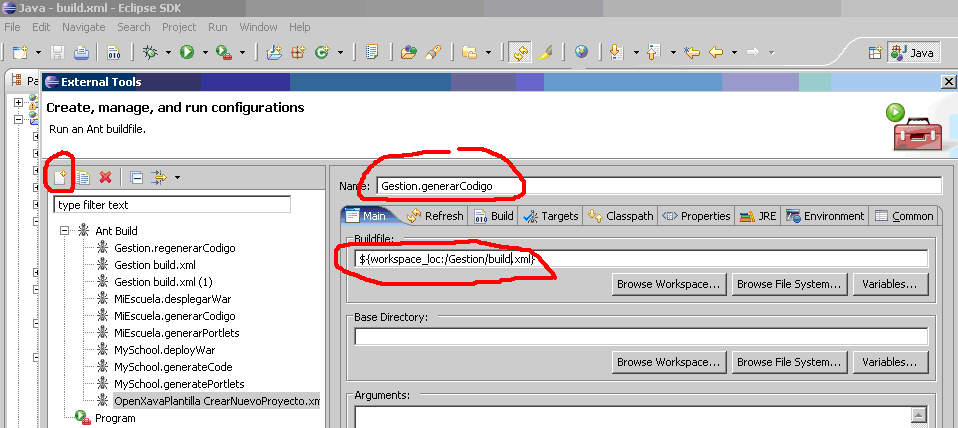Click Buildfile's Variables button

pos(890,284)
